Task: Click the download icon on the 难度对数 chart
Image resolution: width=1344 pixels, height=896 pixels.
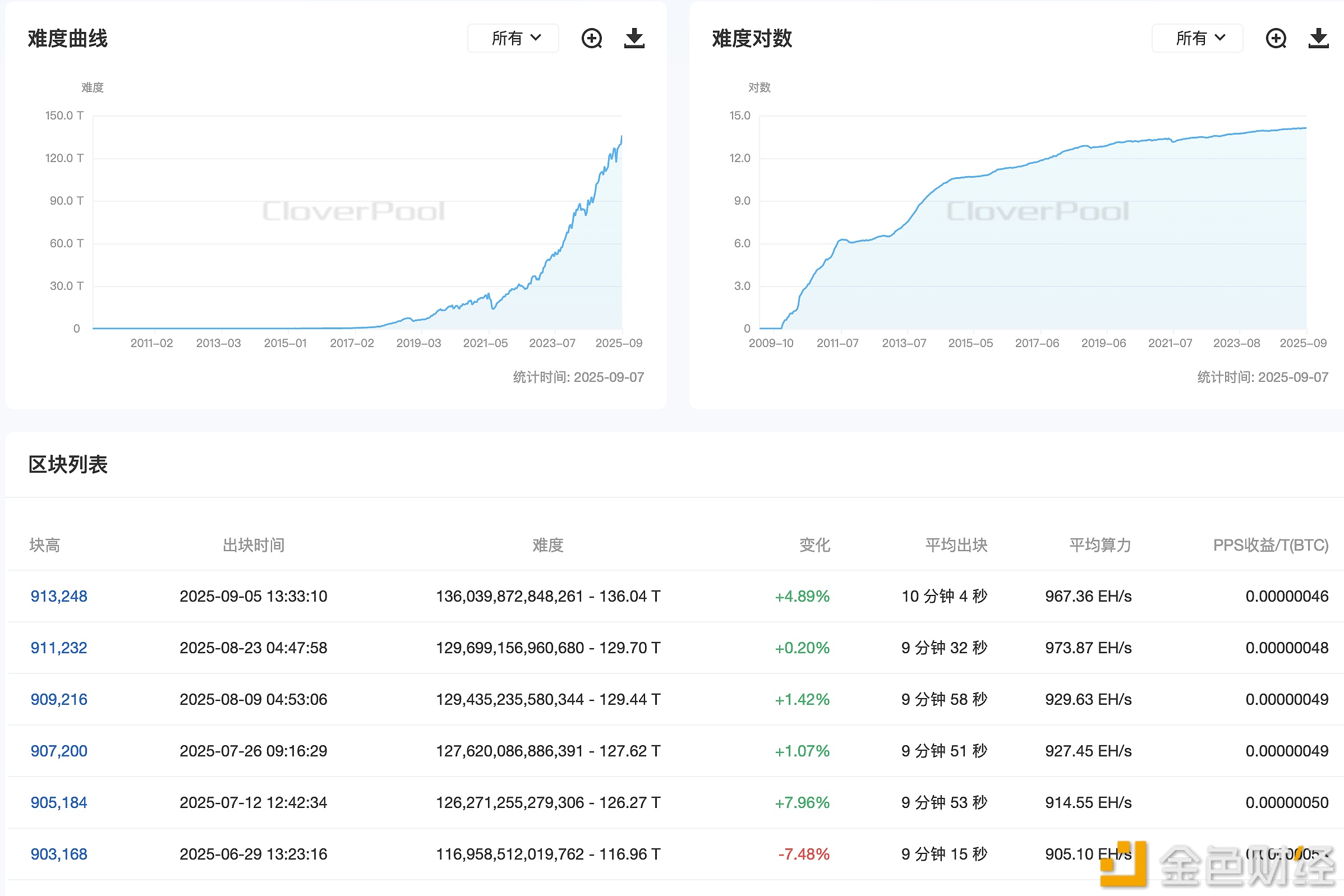Action: tap(1318, 38)
